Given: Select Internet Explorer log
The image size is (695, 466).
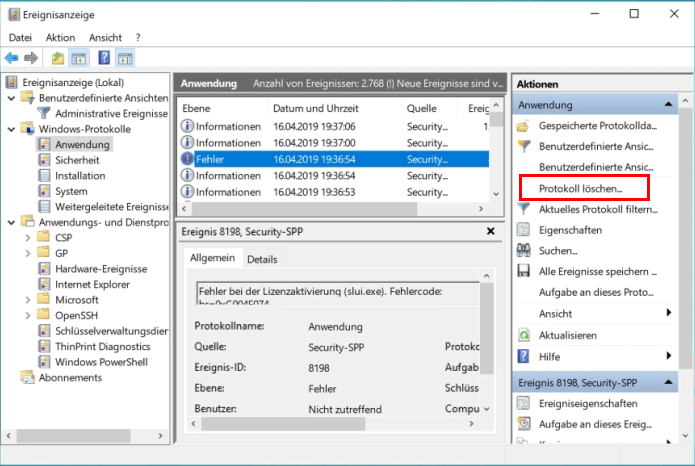Looking at the screenshot, I should click(92, 284).
